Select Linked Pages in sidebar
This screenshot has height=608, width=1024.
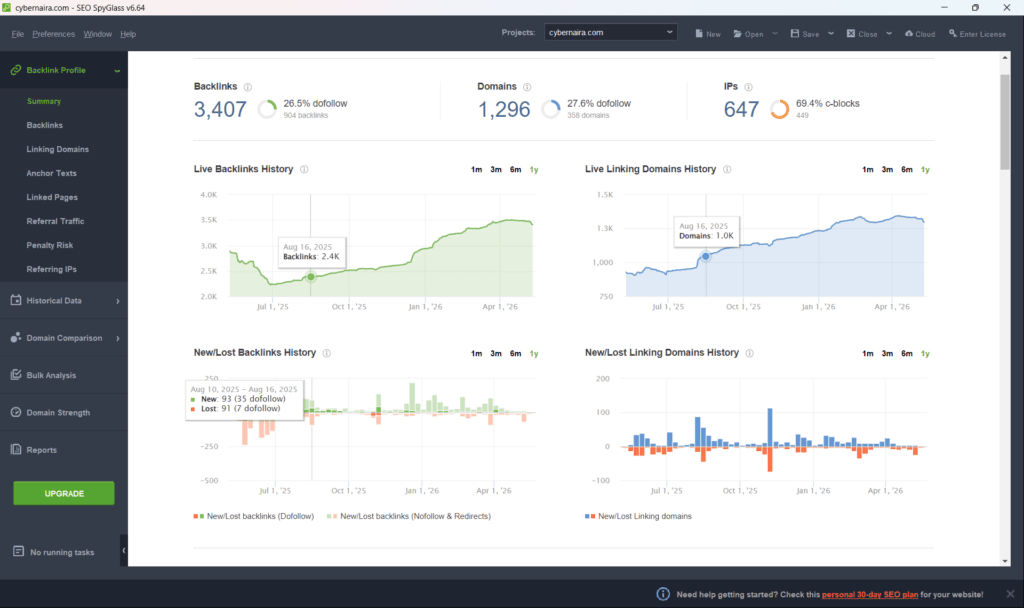[x=52, y=197]
